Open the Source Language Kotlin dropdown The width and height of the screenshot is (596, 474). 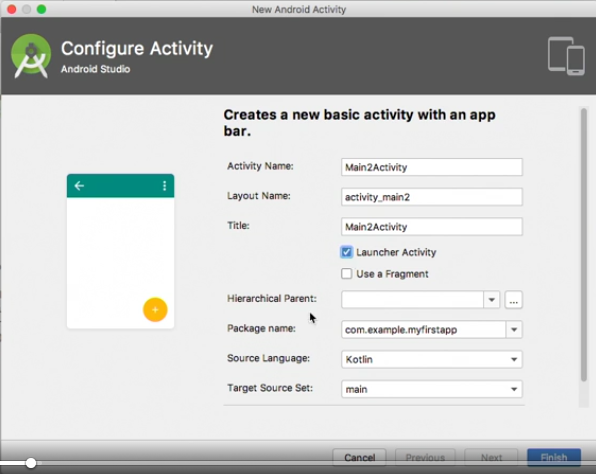432,359
